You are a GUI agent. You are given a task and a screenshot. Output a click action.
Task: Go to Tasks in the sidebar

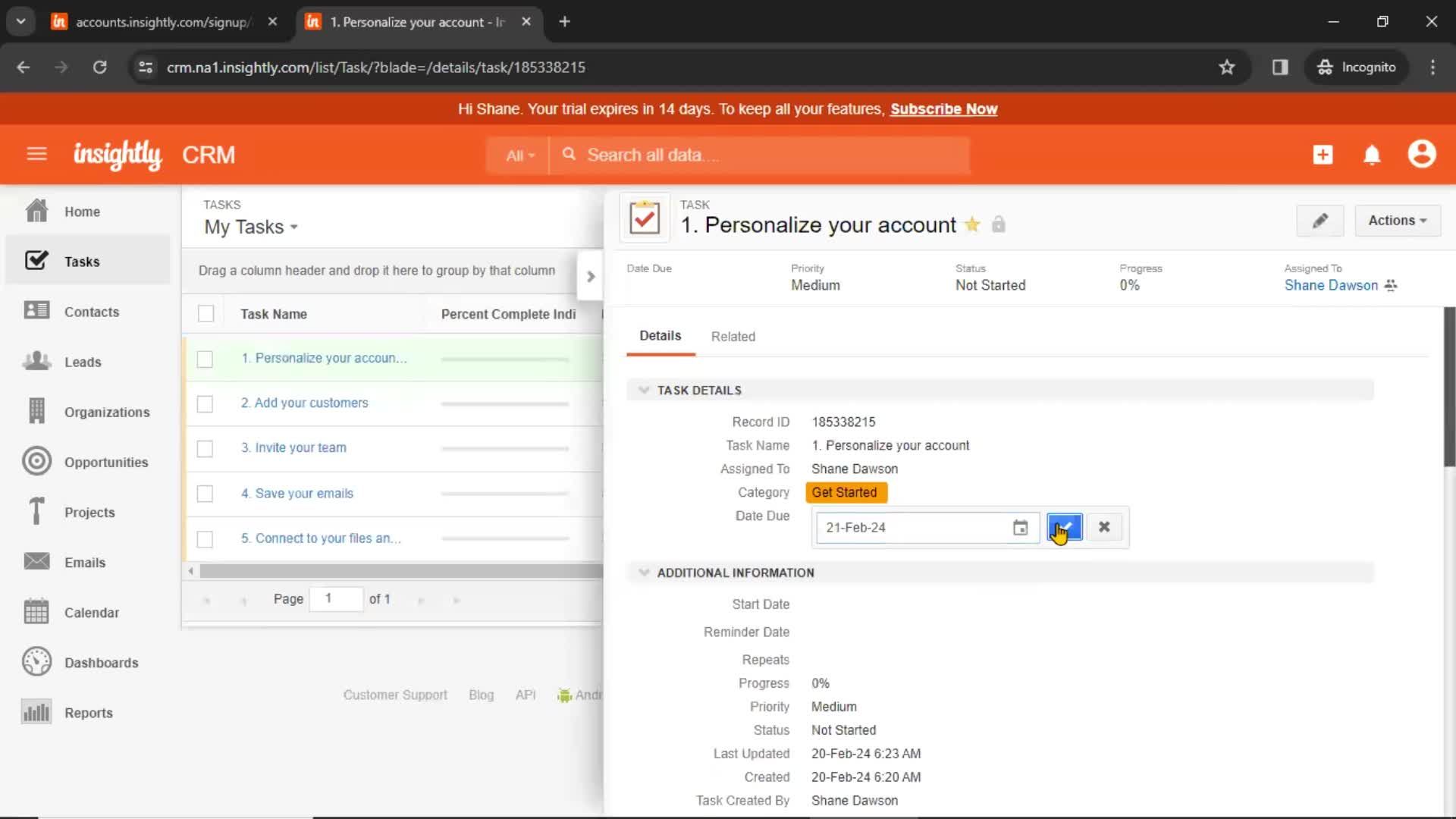click(x=88, y=261)
